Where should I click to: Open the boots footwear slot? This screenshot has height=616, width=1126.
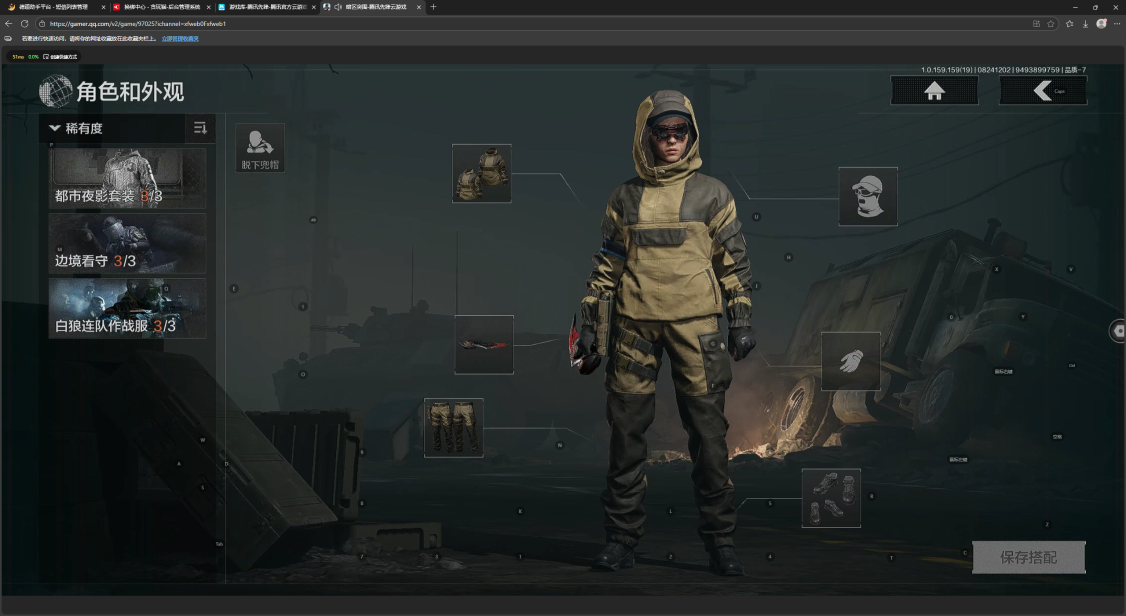[831, 498]
